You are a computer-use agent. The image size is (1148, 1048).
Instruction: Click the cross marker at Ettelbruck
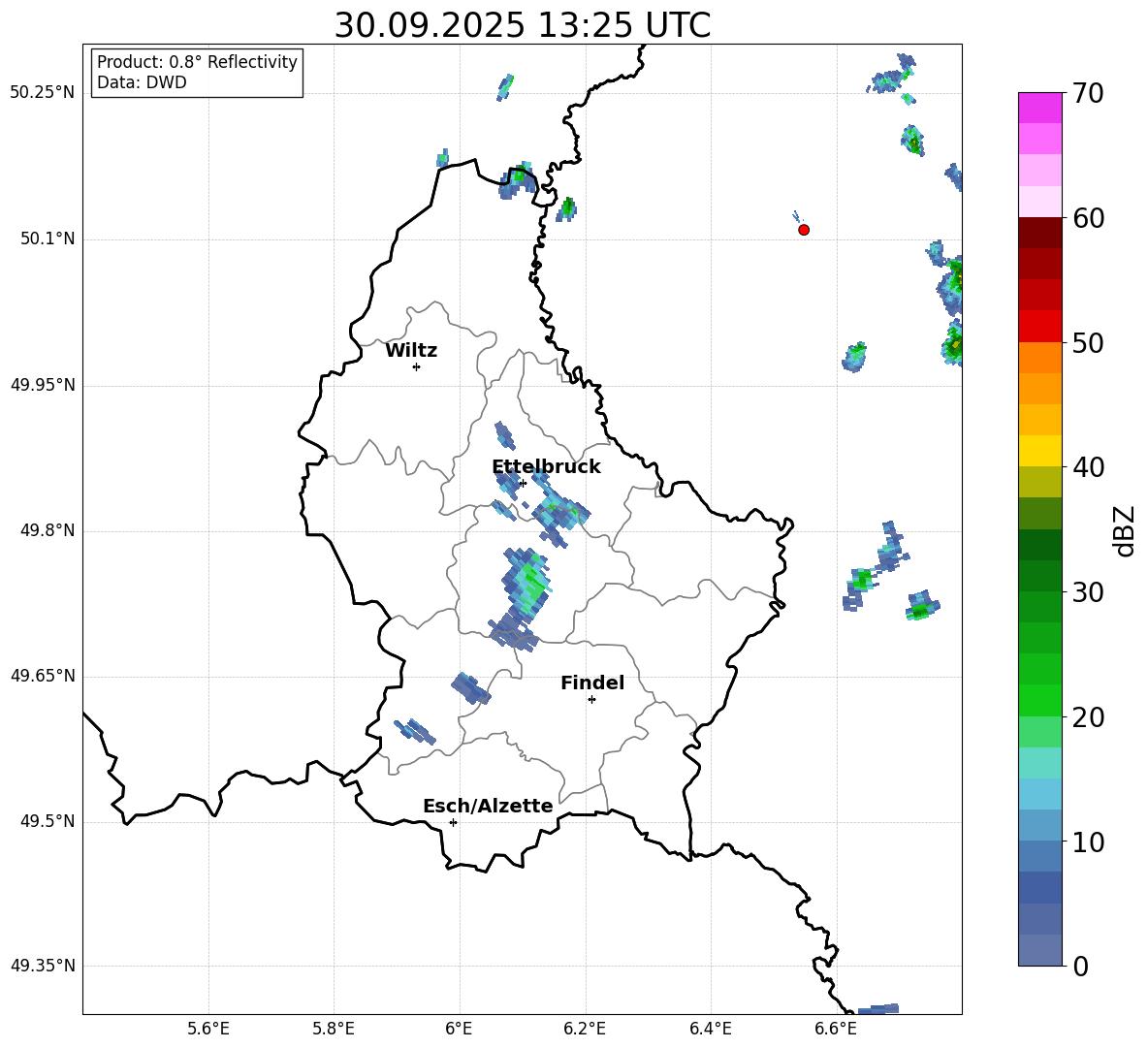point(522,483)
